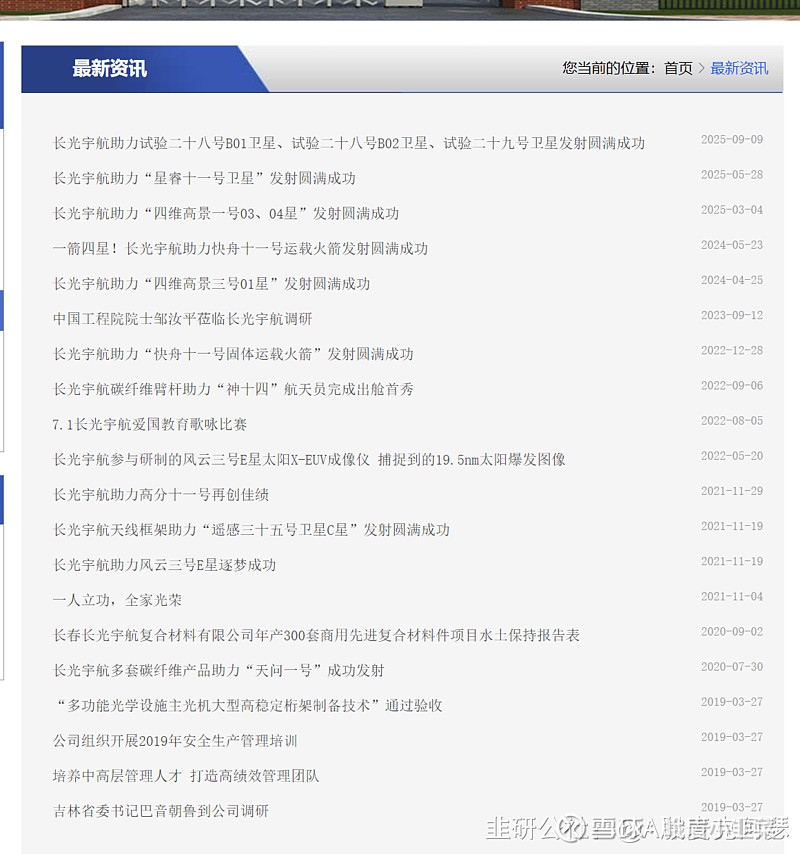
Task: Open the 7.1 爱国教育歌咏比赛 article
Action: [150, 424]
